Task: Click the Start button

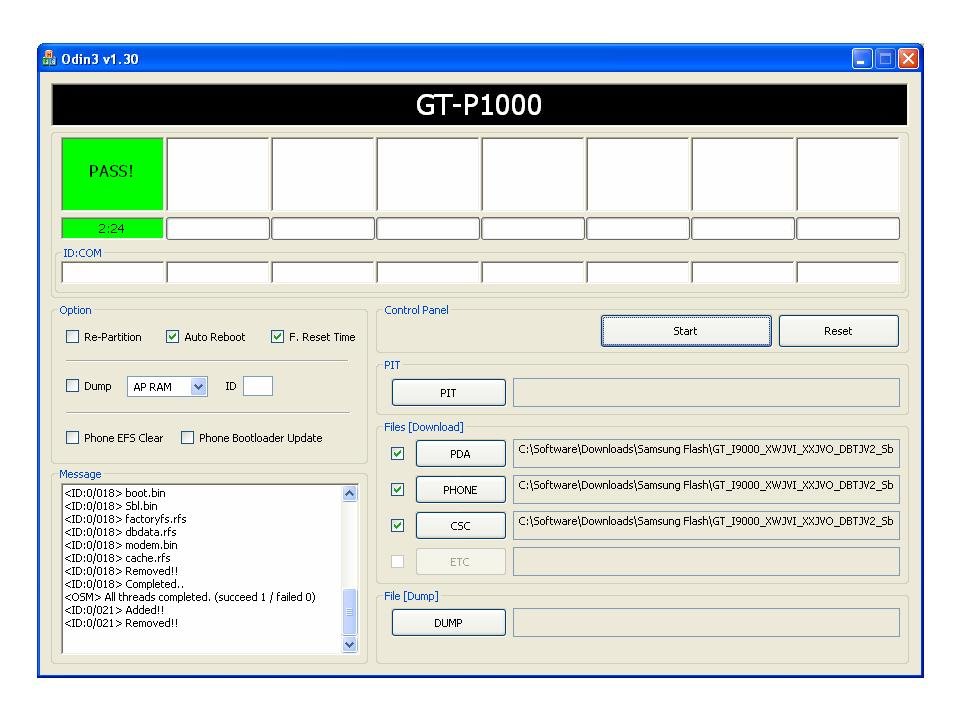Action: 686,331
